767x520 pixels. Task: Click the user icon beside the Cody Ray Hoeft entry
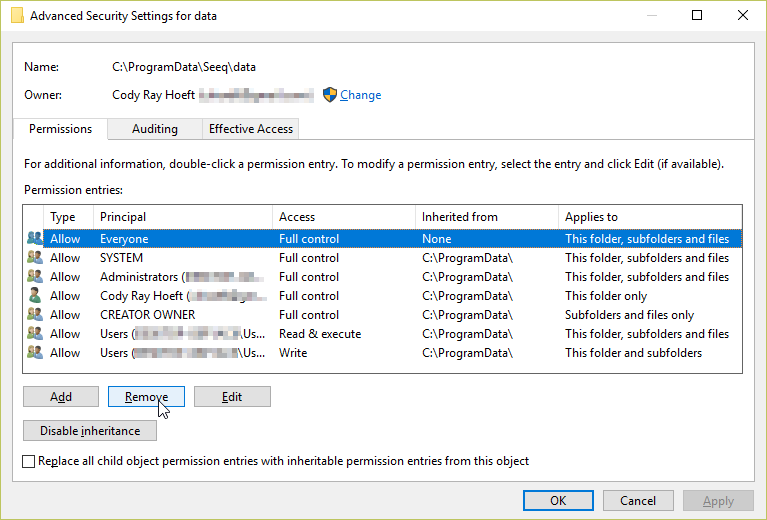point(35,296)
